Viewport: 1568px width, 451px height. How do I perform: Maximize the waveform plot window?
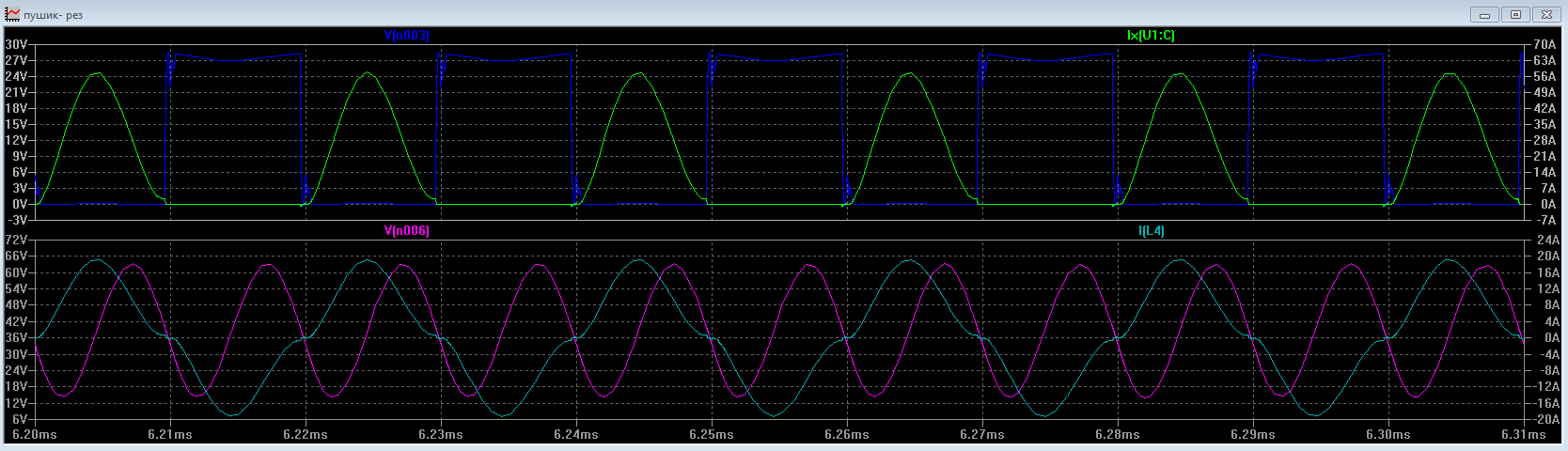point(1515,14)
